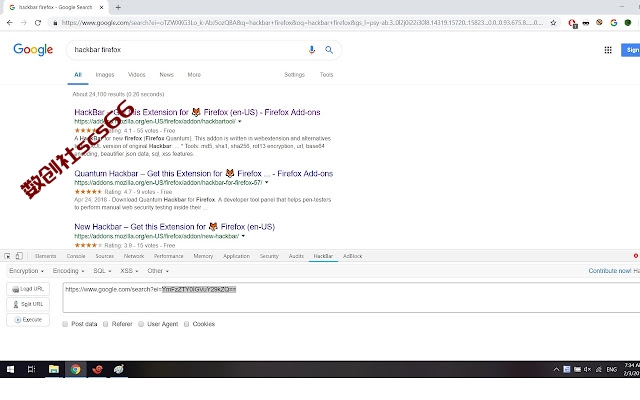Enable the Referer checkbox
The height and width of the screenshot is (400, 640).
pyautogui.click(x=105, y=324)
